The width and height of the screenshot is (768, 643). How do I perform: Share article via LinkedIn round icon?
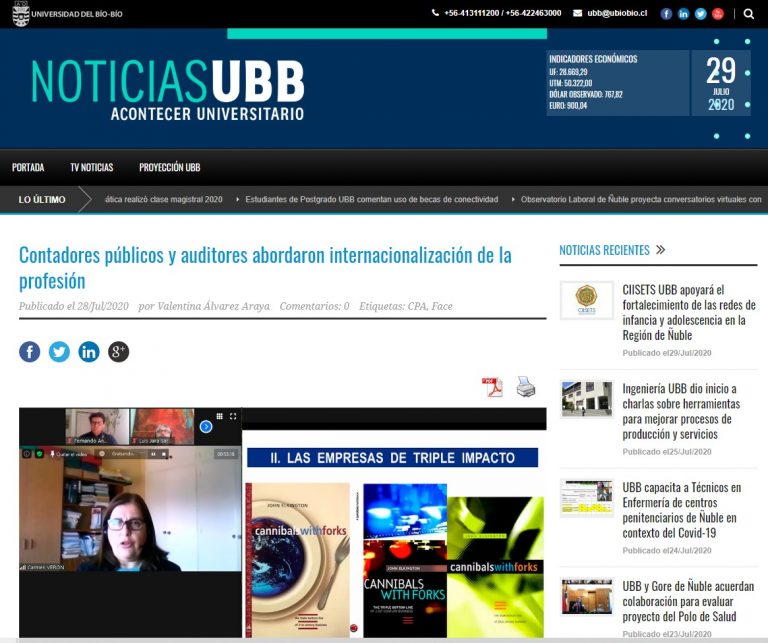(x=89, y=352)
